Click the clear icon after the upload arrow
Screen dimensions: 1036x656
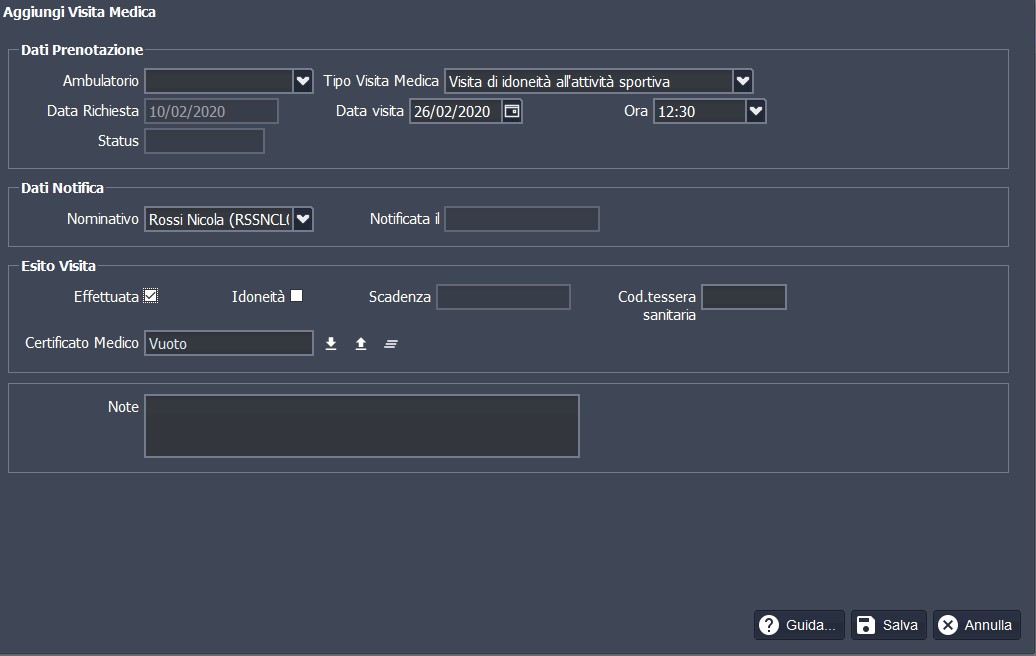pos(391,344)
